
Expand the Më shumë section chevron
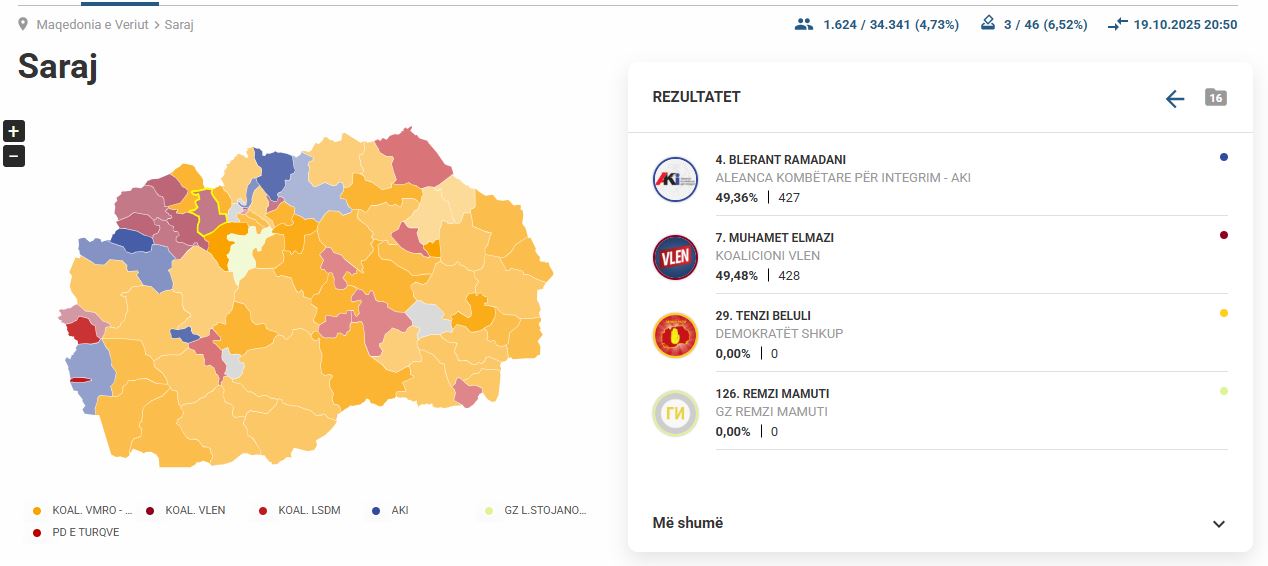click(1218, 524)
